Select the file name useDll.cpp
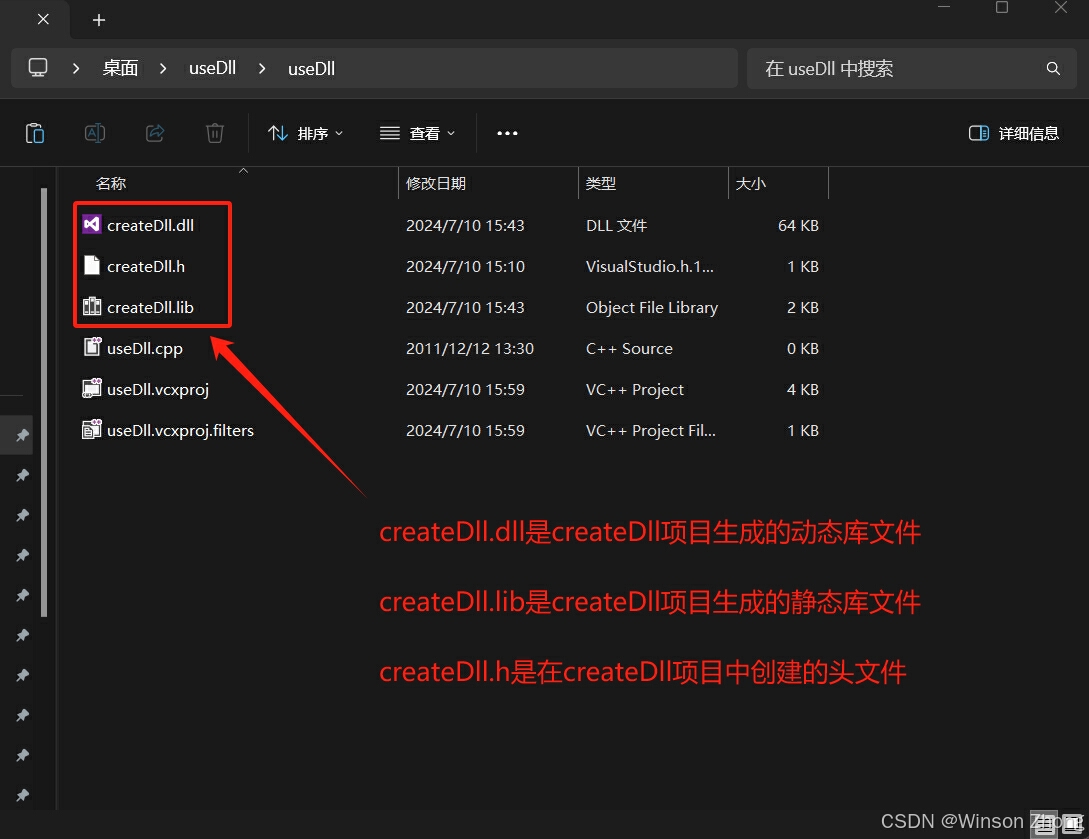Screen dimensions: 1089x839 click(144, 349)
